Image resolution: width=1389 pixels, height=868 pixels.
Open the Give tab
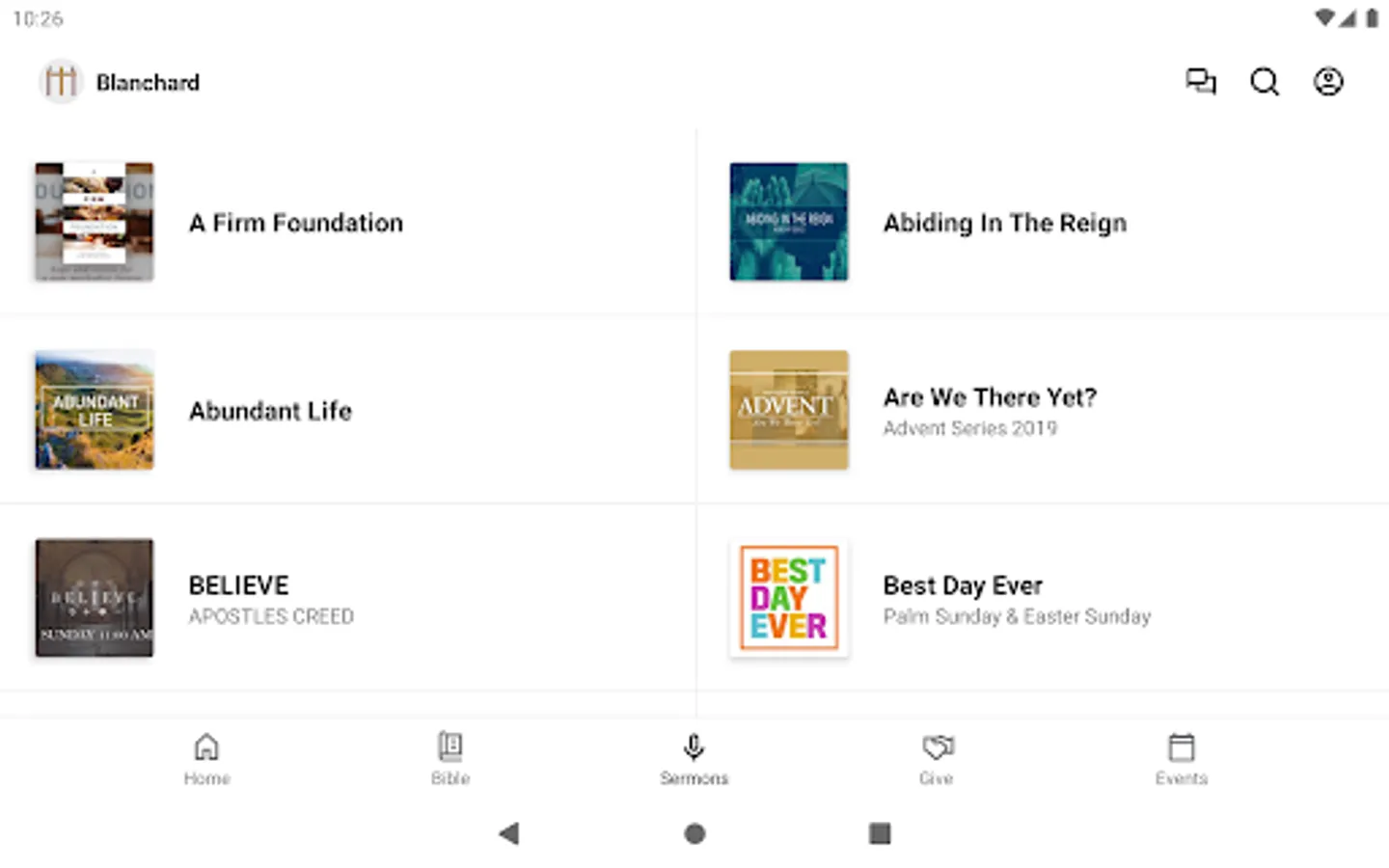click(x=937, y=759)
